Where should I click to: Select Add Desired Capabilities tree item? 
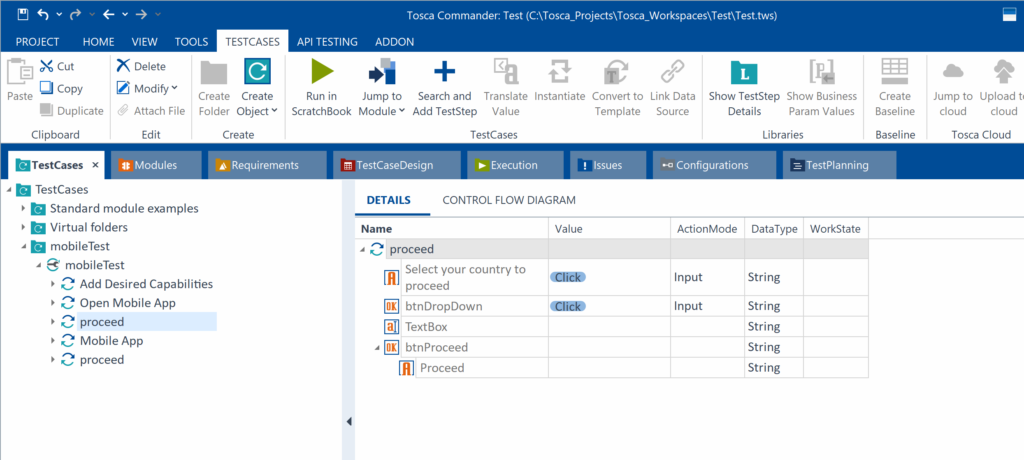[x=146, y=284]
